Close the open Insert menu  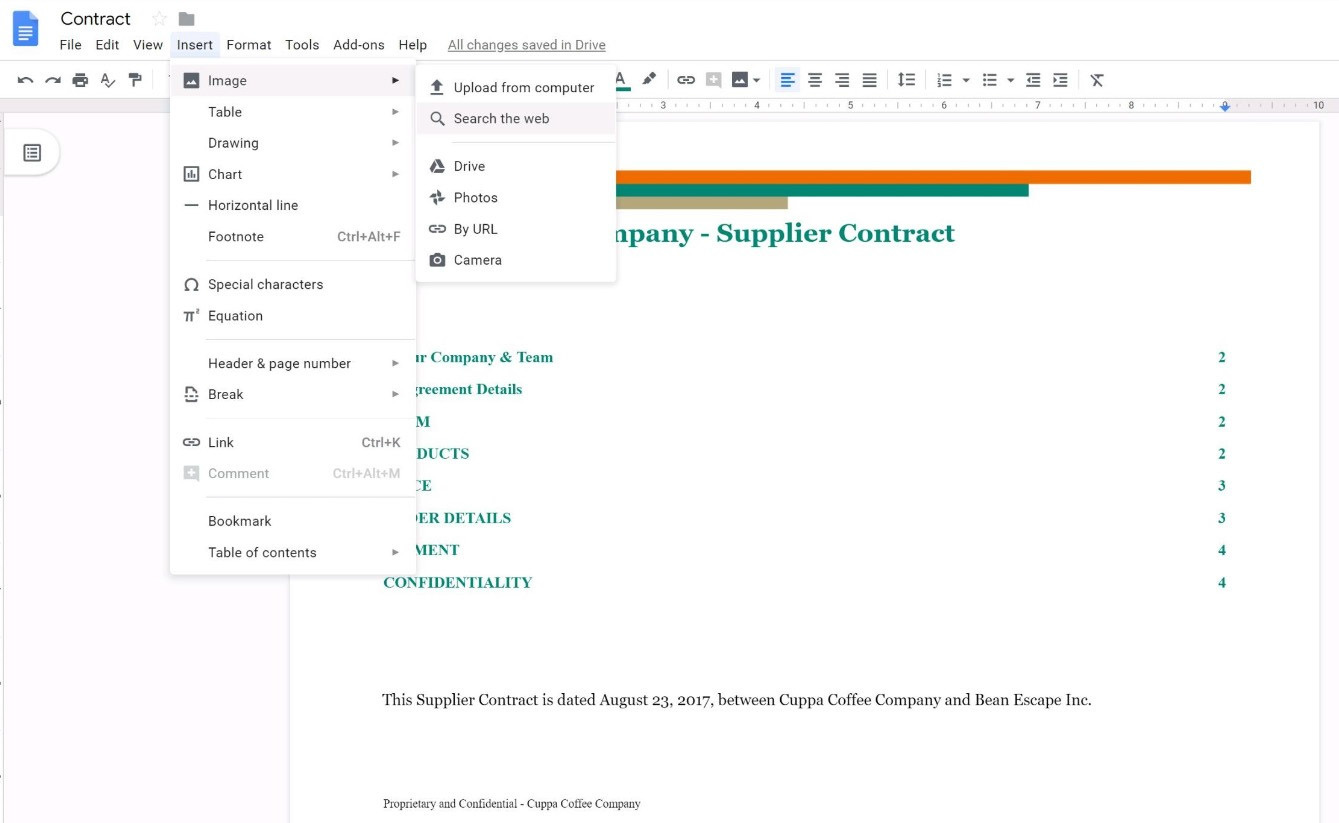tap(195, 45)
